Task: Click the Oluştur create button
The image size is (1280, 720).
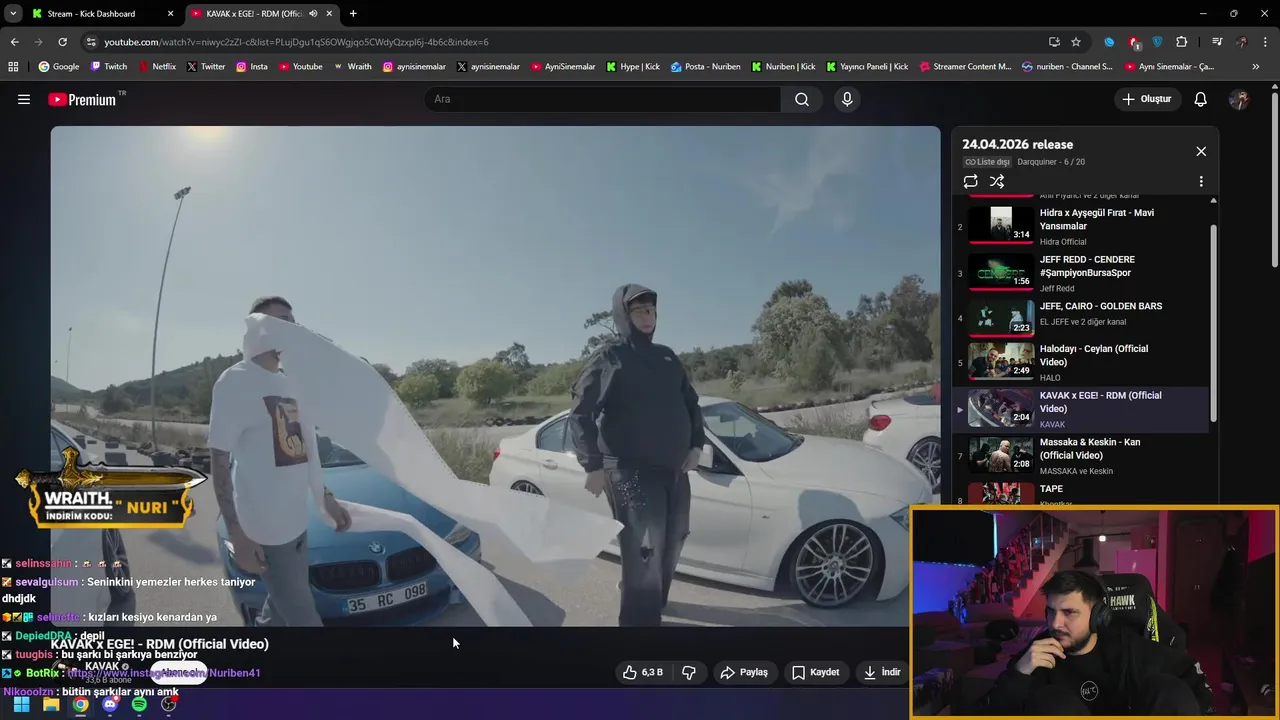Action: pos(1146,99)
